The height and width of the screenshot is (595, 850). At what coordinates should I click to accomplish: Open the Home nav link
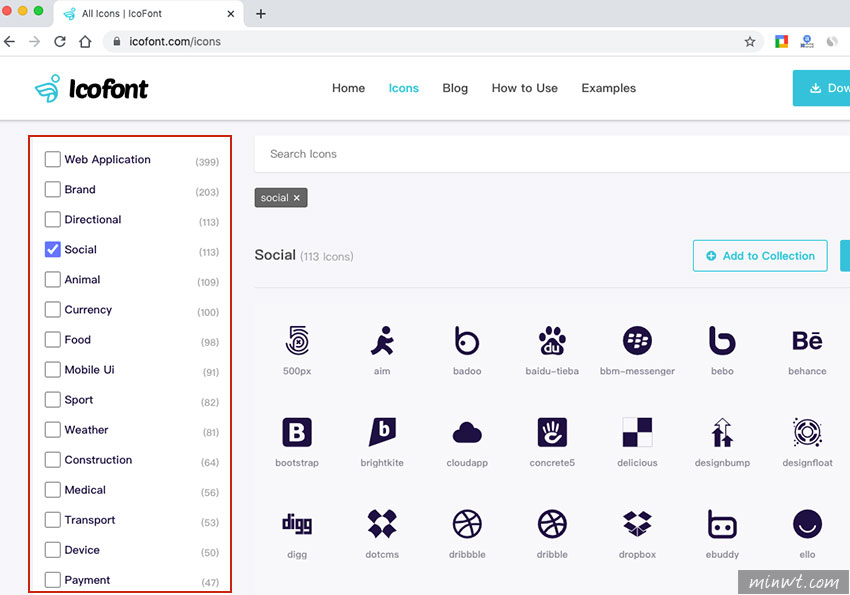pos(349,88)
